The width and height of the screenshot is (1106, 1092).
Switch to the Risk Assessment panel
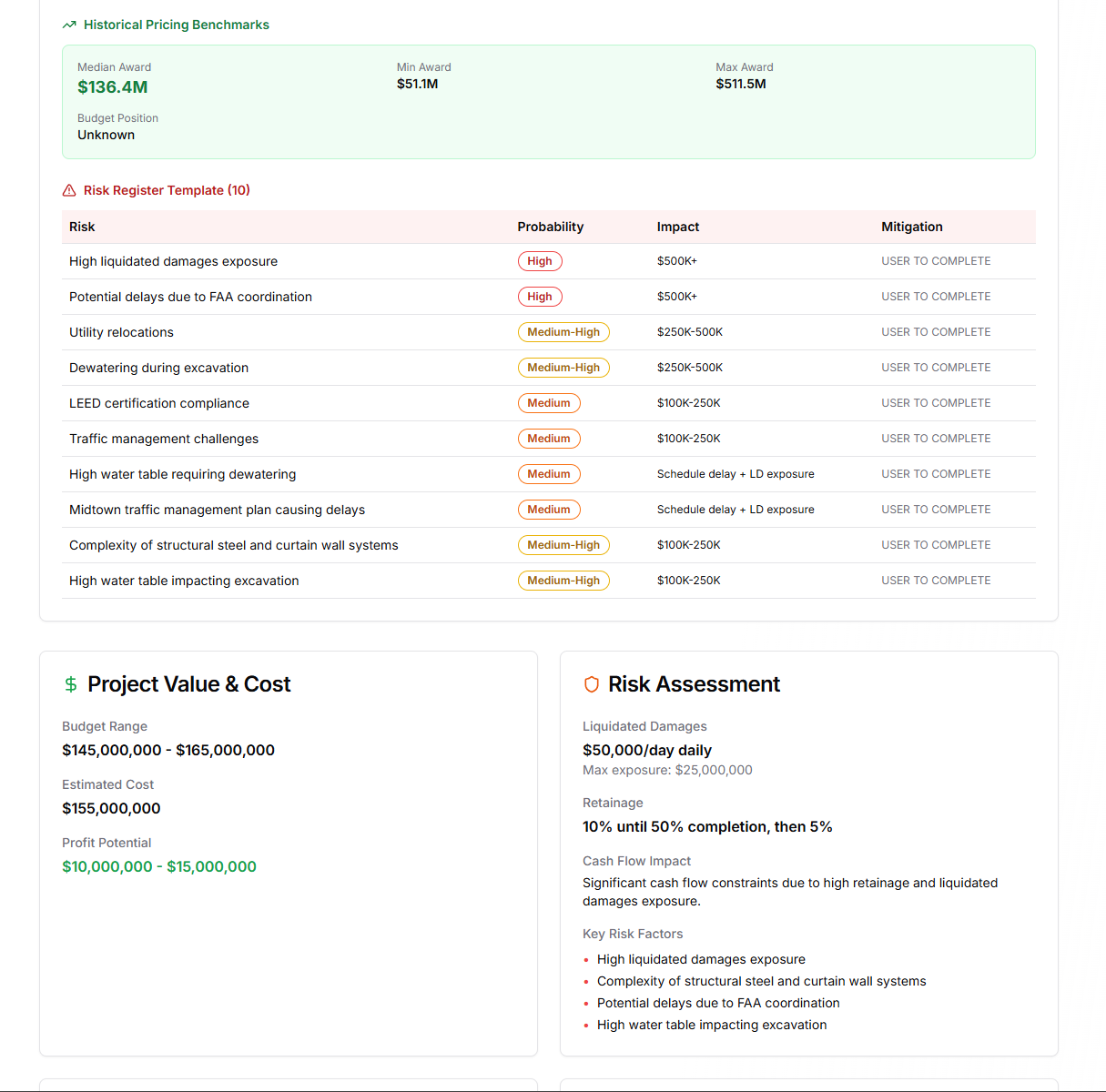click(695, 683)
